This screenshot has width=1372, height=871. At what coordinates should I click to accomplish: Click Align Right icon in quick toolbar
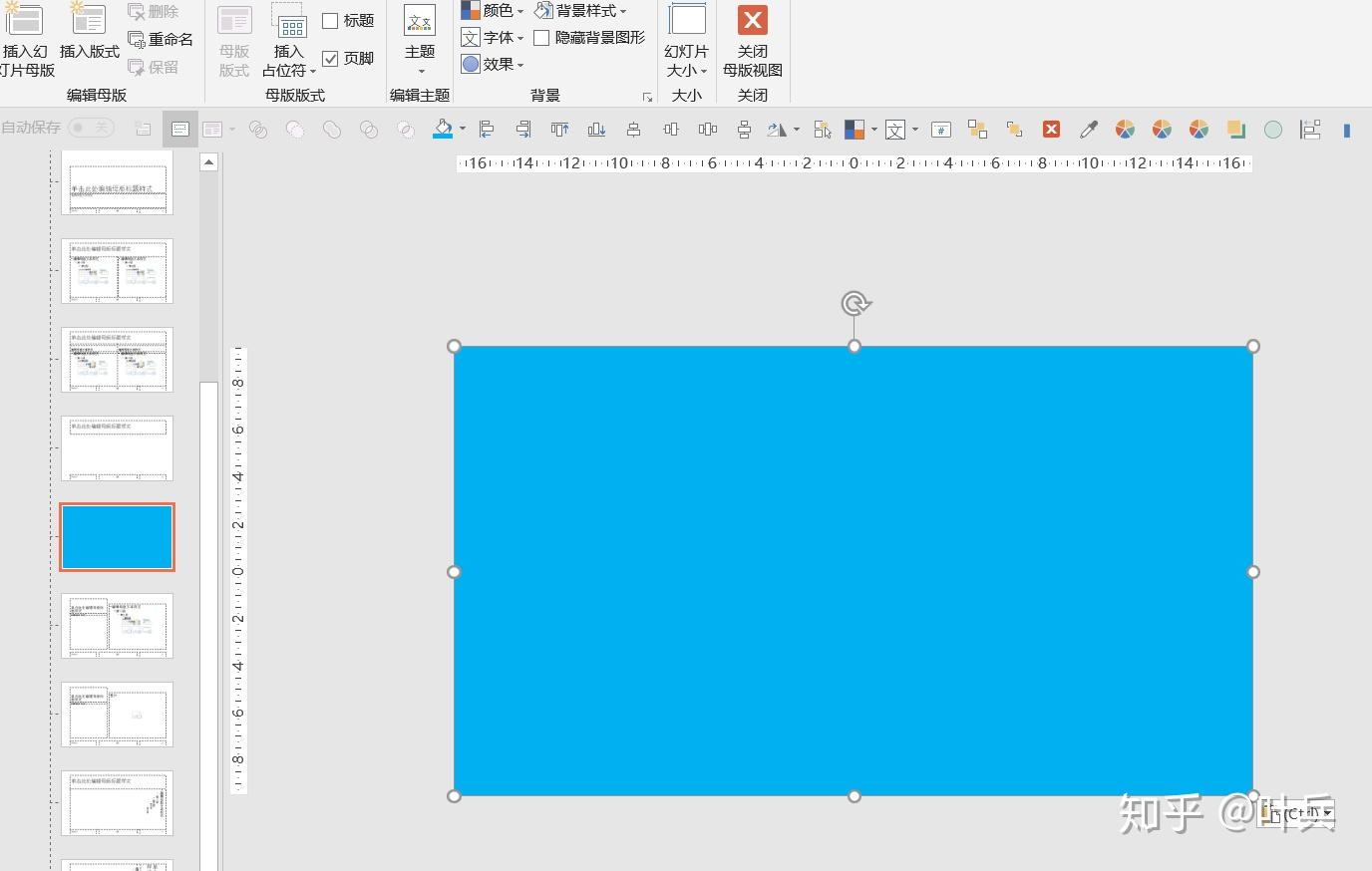pyautogui.click(x=523, y=130)
